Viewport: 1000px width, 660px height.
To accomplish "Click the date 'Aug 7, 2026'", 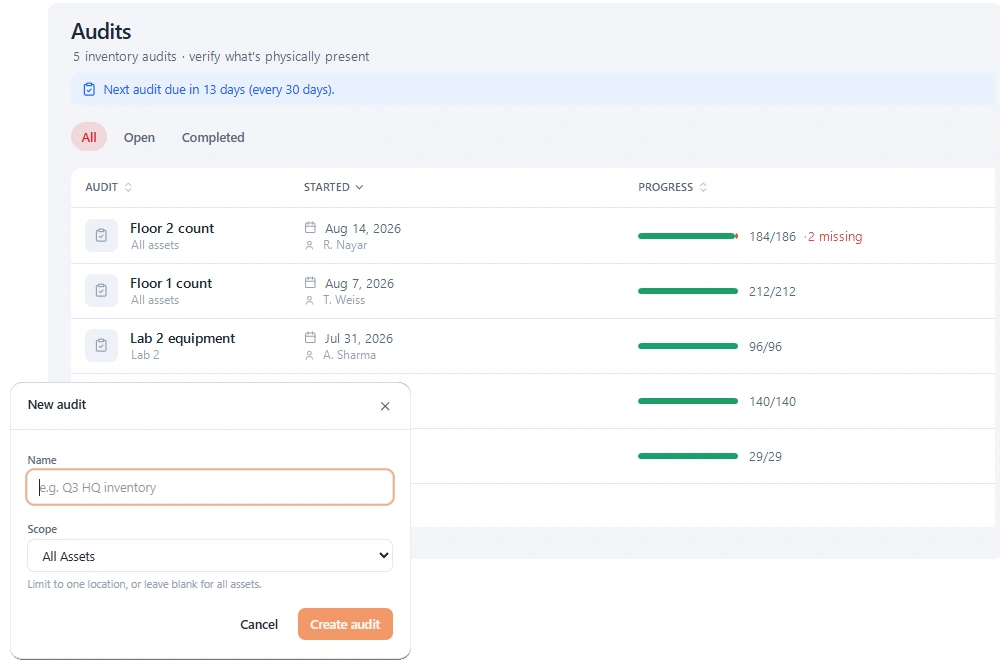I will click(x=359, y=283).
